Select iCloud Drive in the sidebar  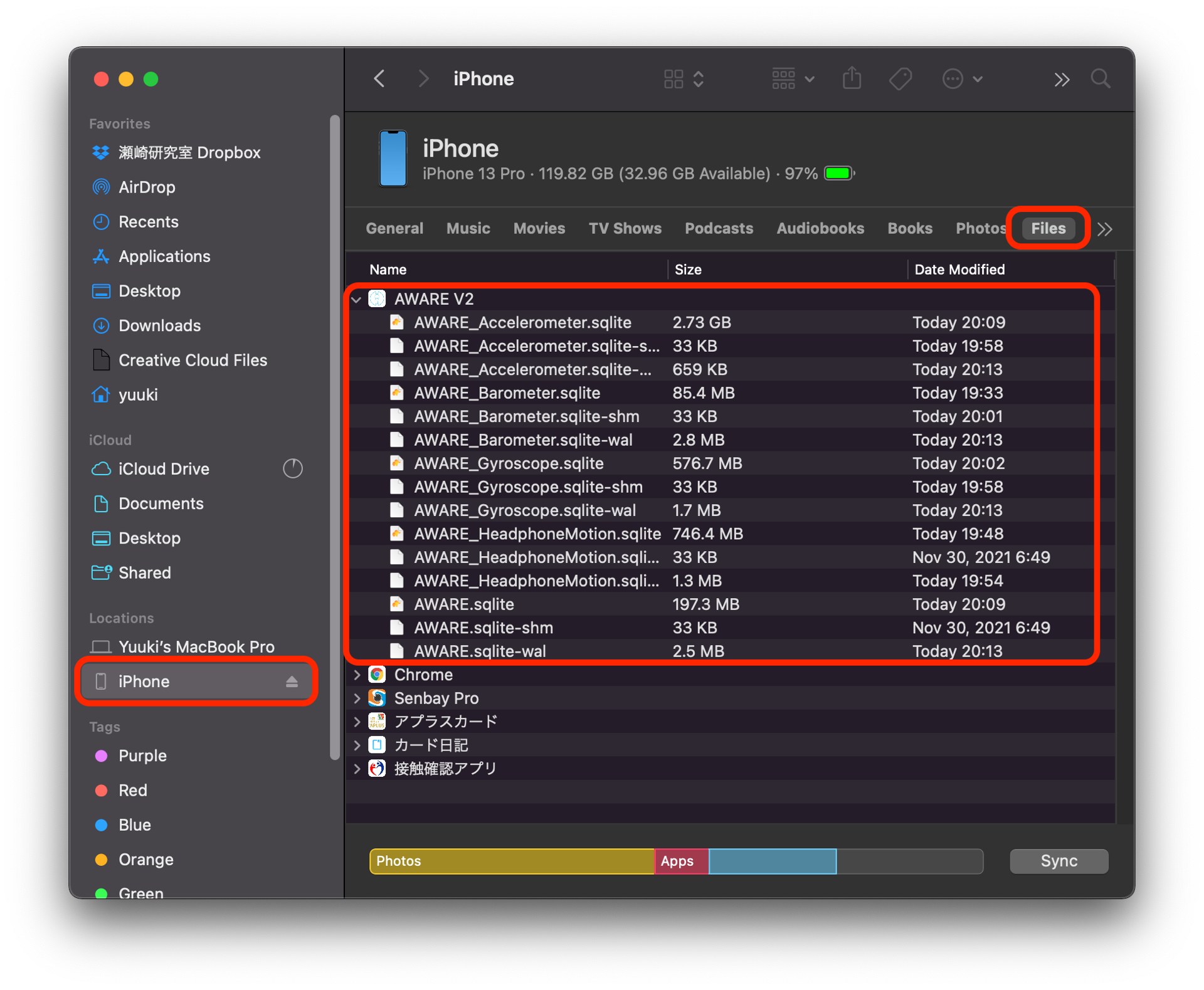click(x=164, y=469)
